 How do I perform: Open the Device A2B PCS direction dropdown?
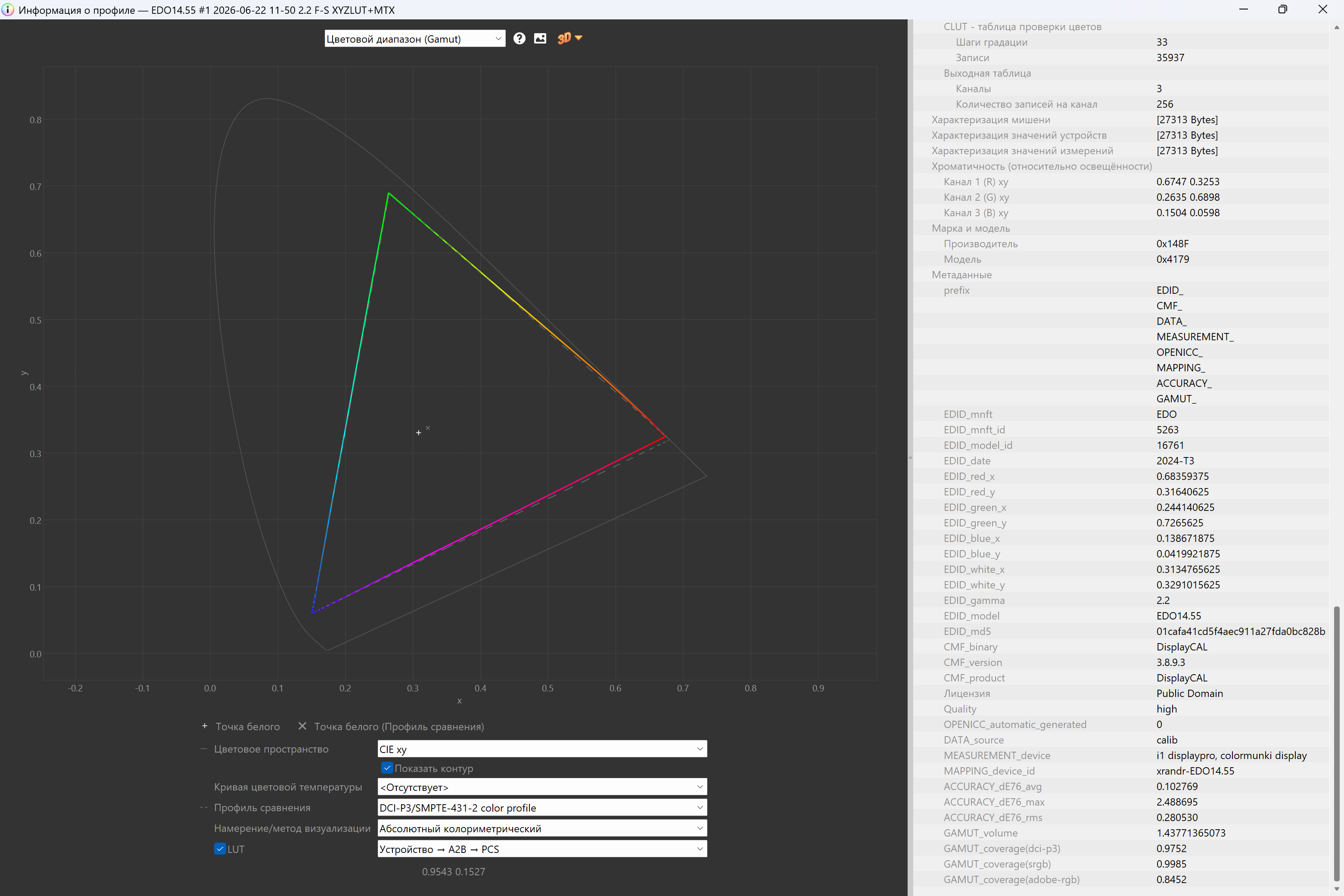[x=542, y=849]
